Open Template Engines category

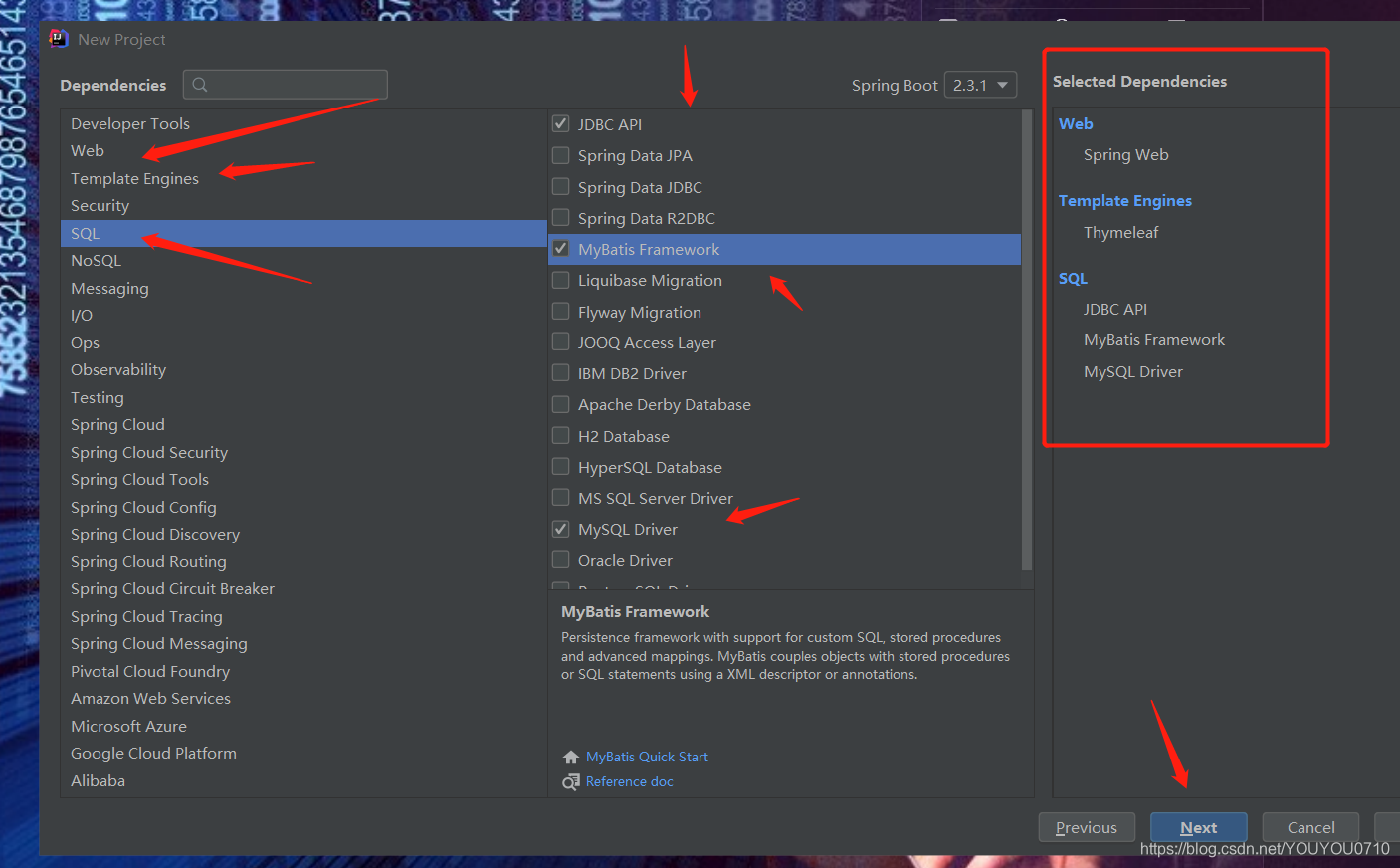[303, 178]
